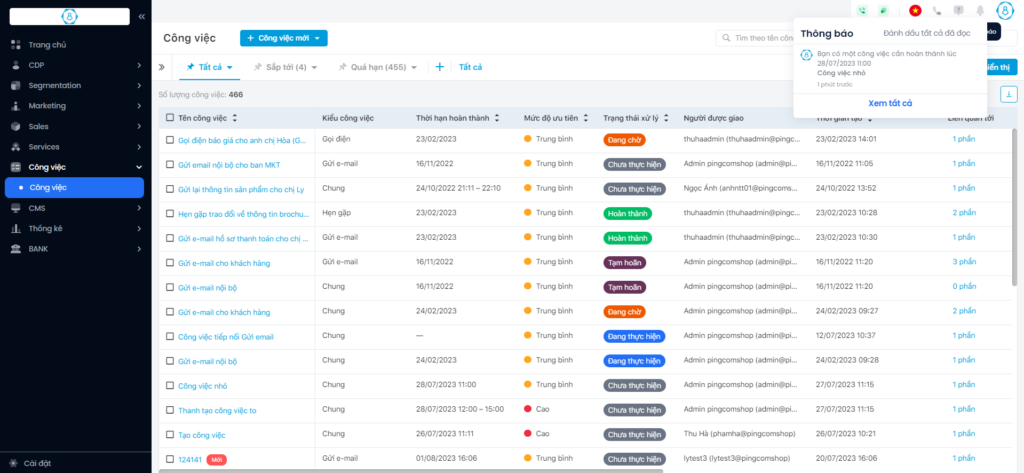The width and height of the screenshot is (1024, 473).
Task: Click the download export icon
Action: [1009, 94]
